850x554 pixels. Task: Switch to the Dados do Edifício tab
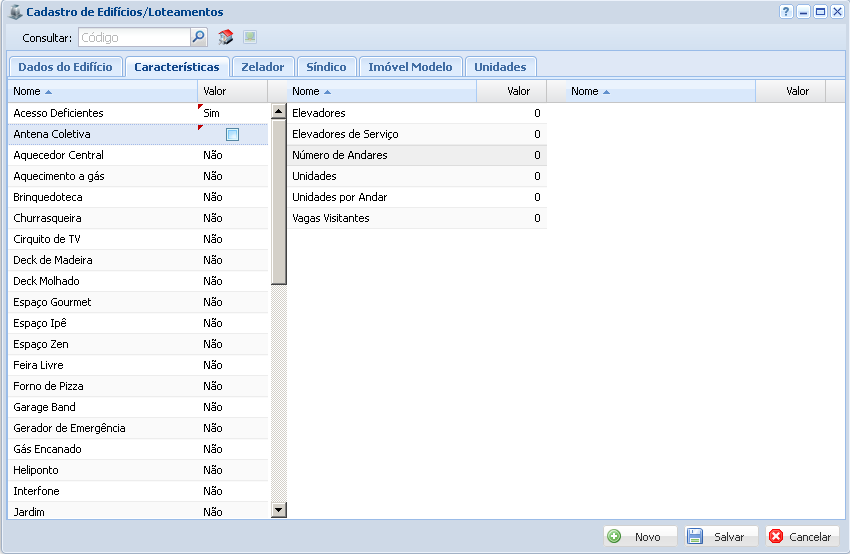[65, 67]
